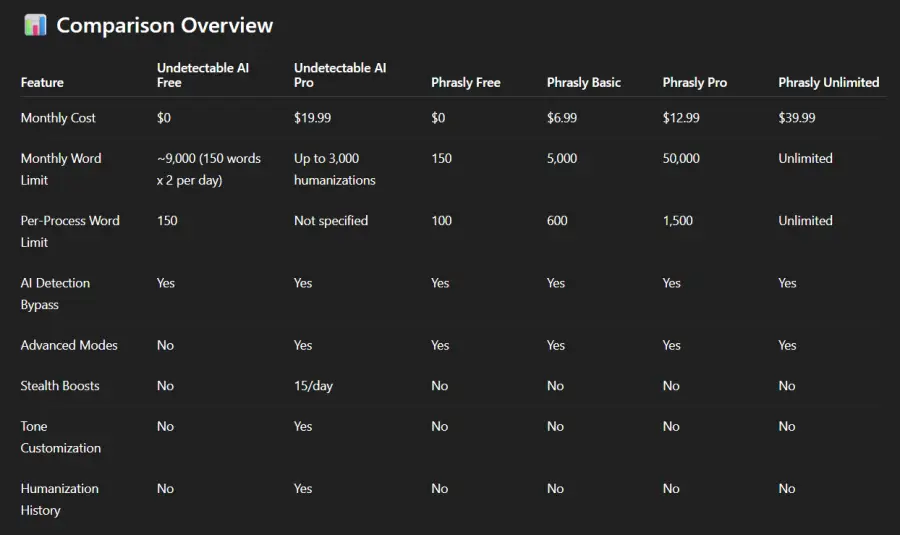Click No for Phrasly Free Tone Customization
Image resolution: width=900 pixels, height=535 pixels.
440,427
